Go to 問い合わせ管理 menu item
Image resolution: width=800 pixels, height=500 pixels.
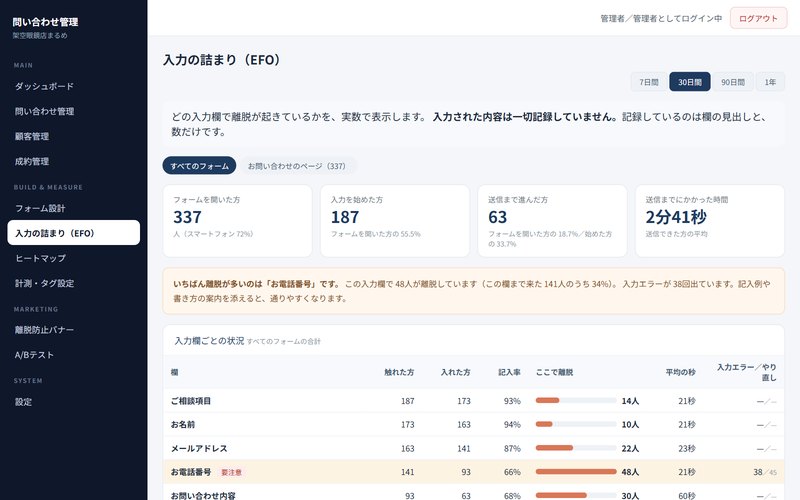coord(73,111)
